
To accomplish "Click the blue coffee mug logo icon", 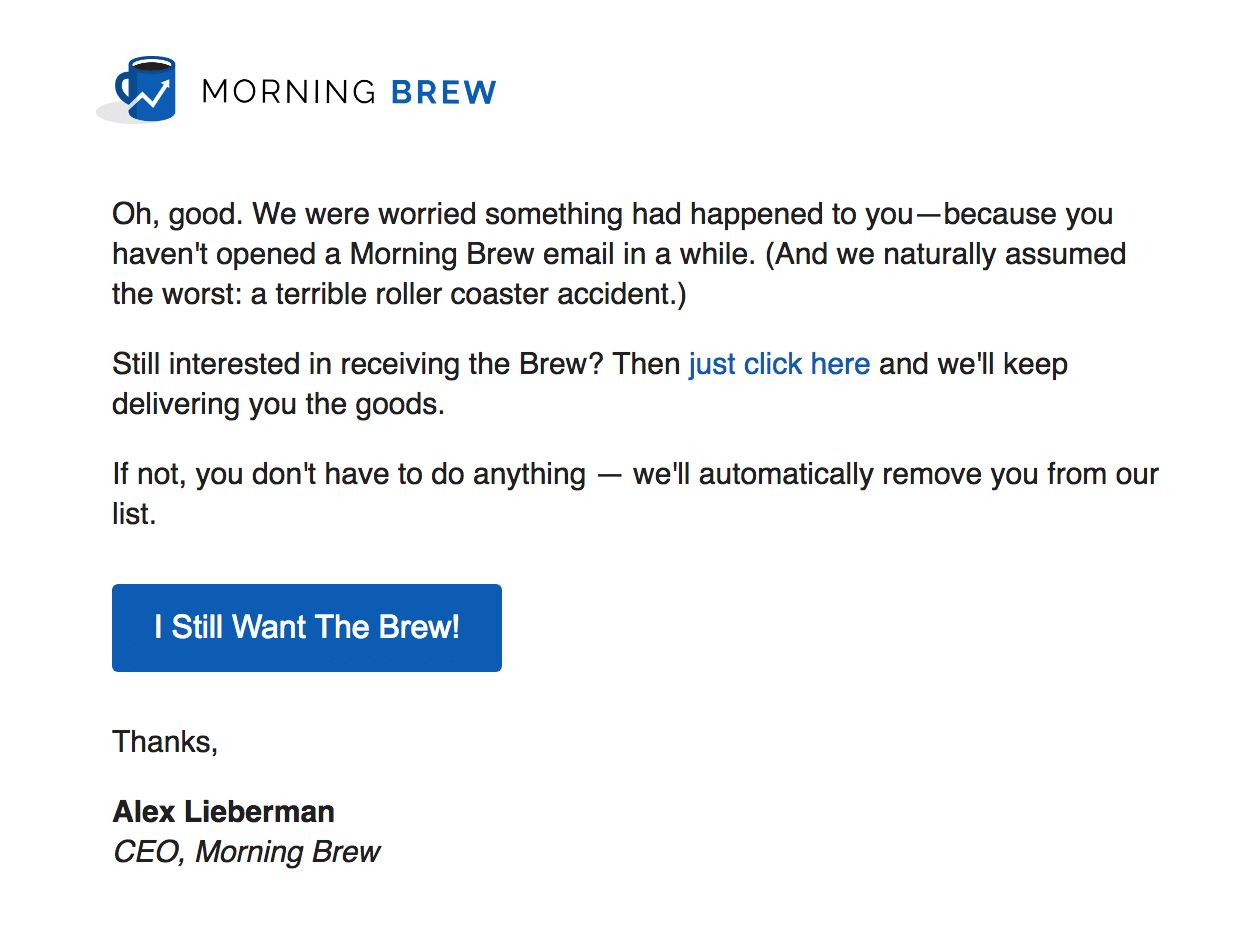I will [146, 89].
